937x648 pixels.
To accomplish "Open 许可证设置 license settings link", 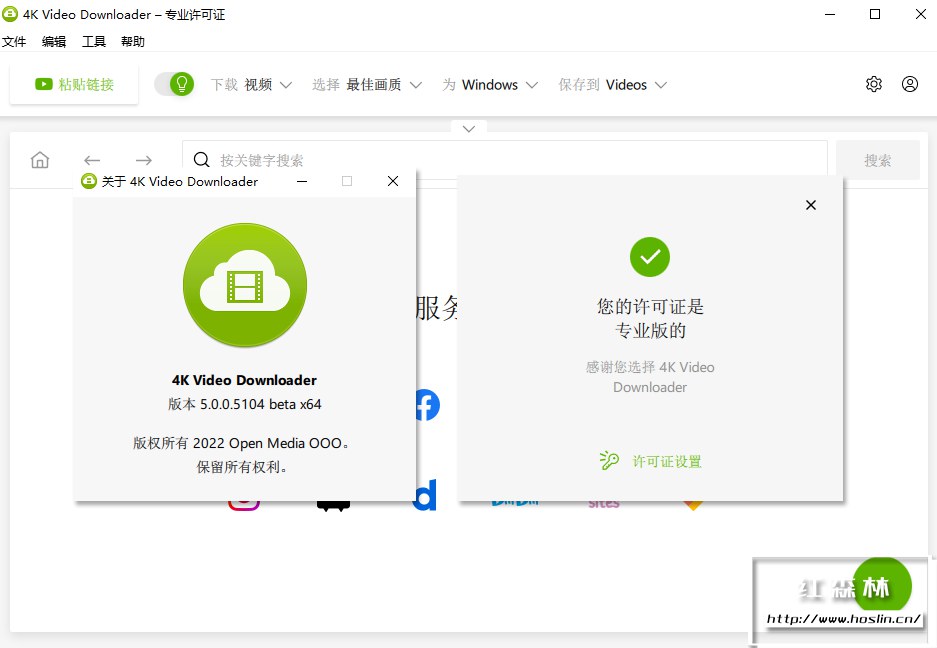I will coord(667,461).
